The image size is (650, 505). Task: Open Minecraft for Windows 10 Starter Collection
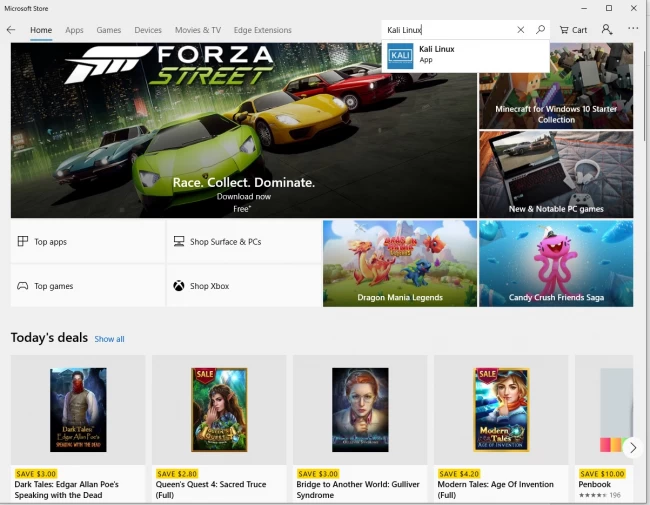[556, 86]
